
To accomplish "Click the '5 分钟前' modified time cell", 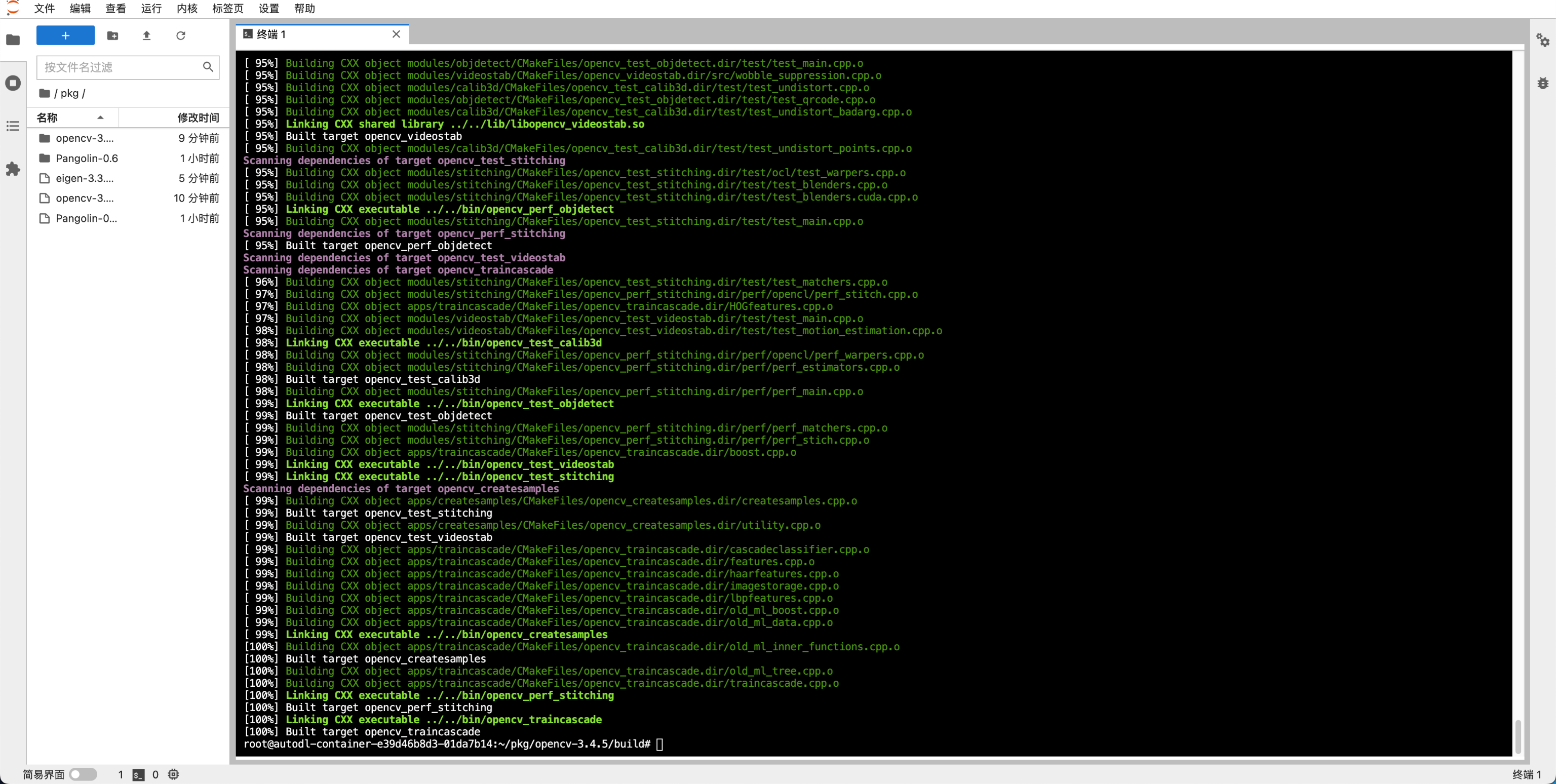I will point(199,178).
